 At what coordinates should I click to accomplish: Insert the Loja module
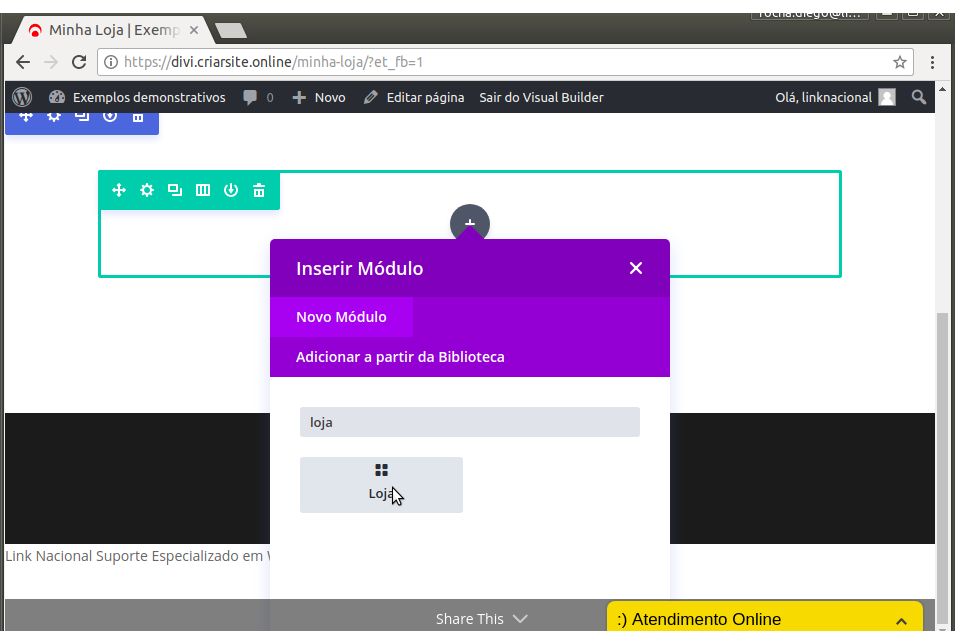[381, 485]
